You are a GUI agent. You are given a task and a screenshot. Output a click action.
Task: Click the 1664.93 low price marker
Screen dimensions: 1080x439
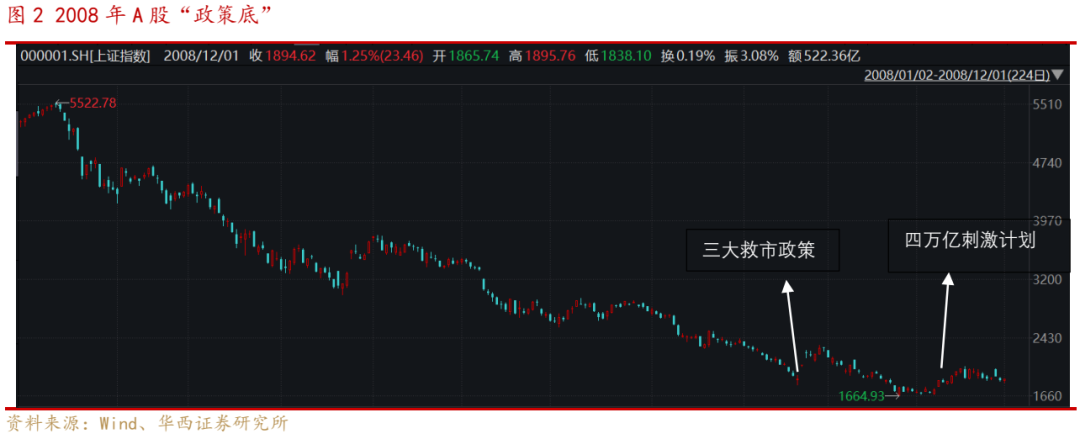(x=864, y=396)
